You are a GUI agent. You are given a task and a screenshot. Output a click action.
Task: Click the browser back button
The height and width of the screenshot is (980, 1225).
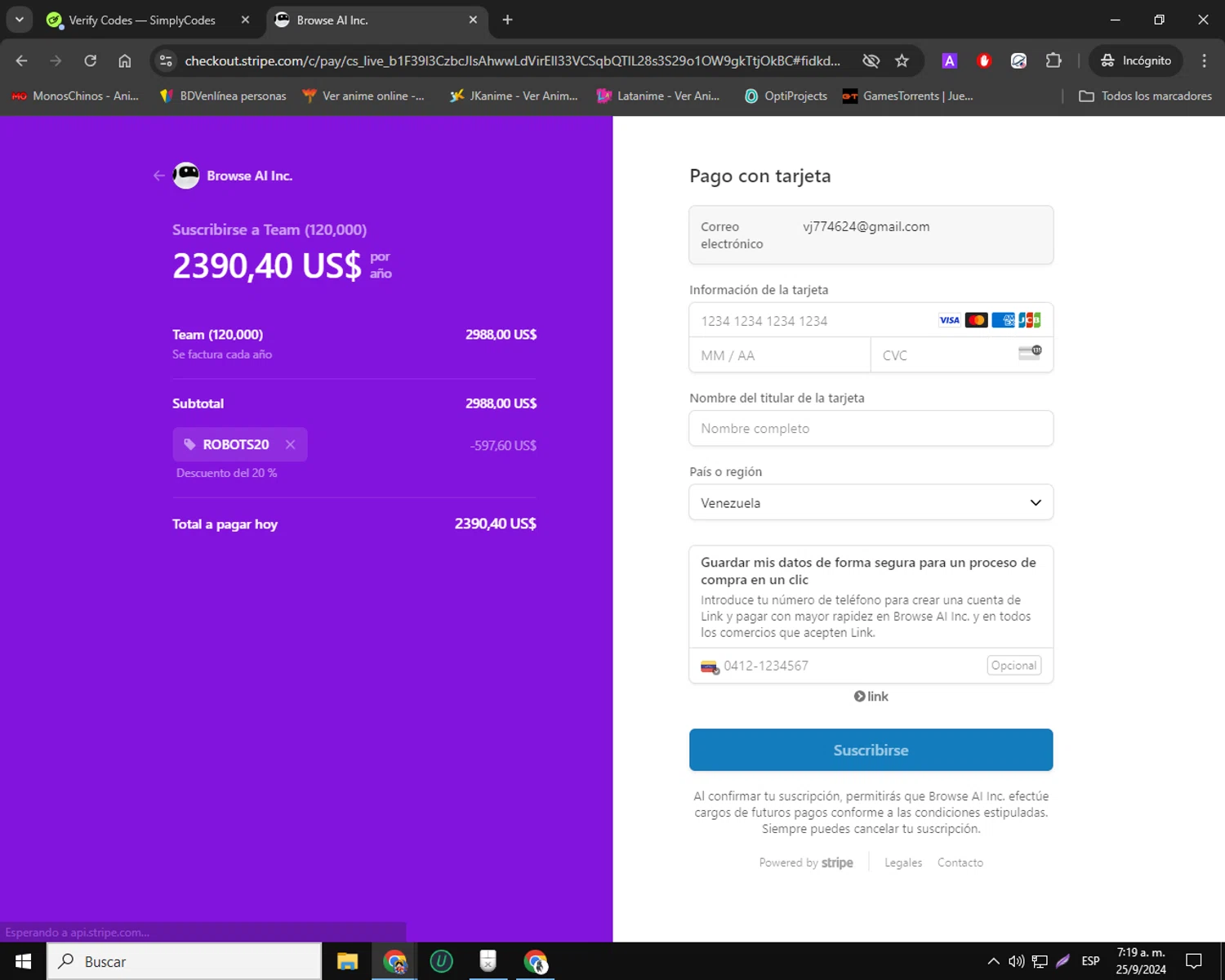pyautogui.click(x=22, y=60)
